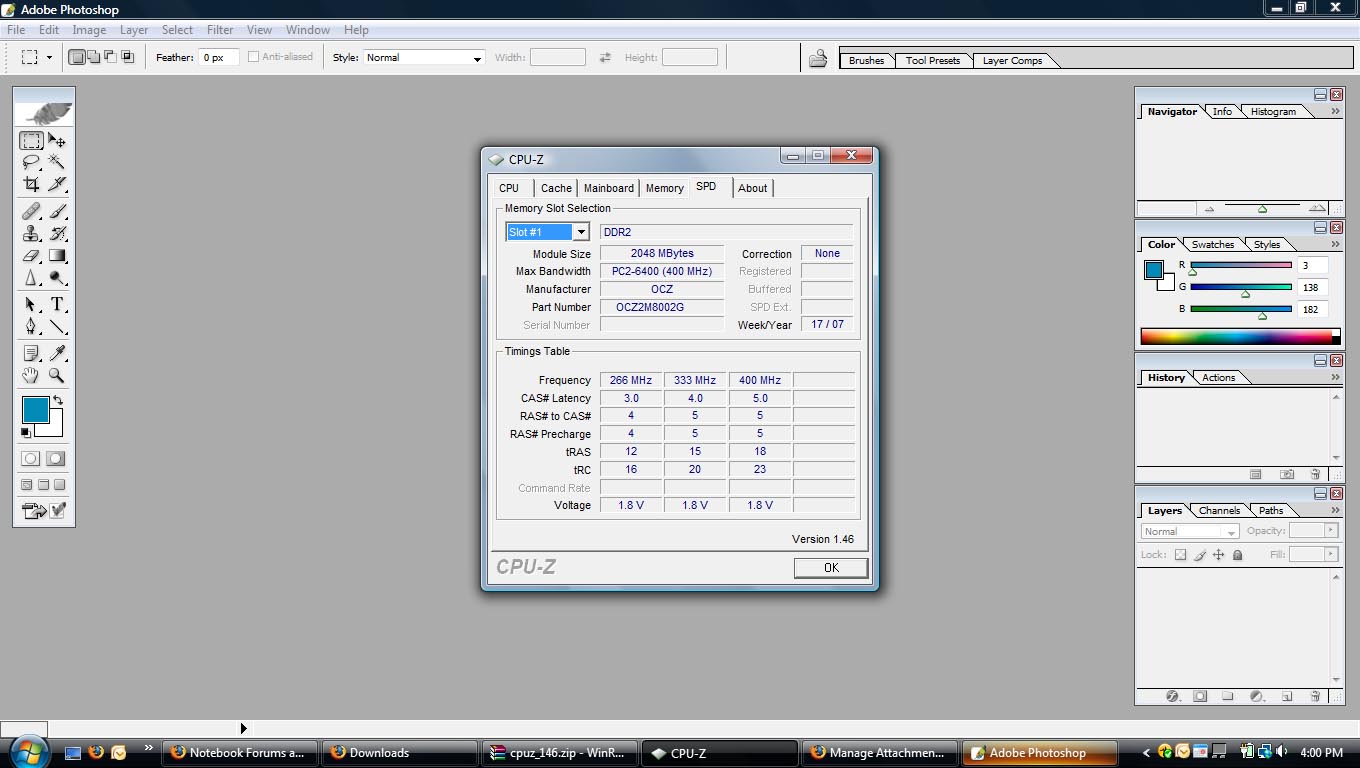Select the Magic Wand tool
Screen dimensions: 1360x768
pos(57,162)
